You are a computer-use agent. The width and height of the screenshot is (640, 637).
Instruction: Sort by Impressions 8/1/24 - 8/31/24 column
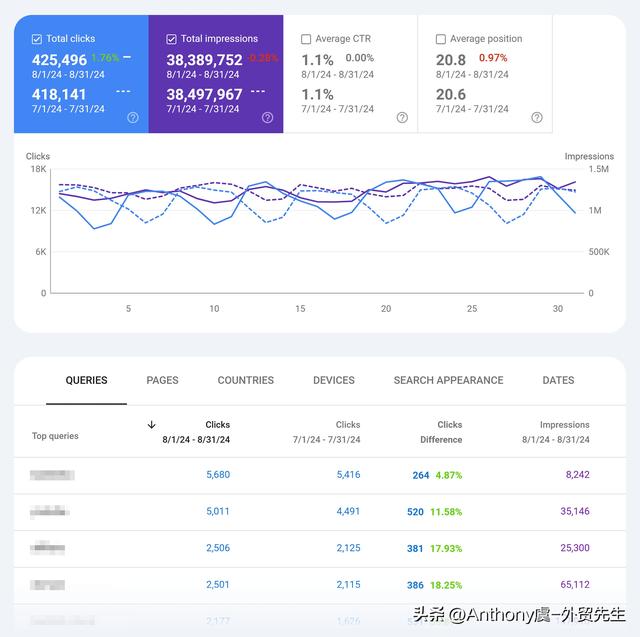[x=556, y=432]
